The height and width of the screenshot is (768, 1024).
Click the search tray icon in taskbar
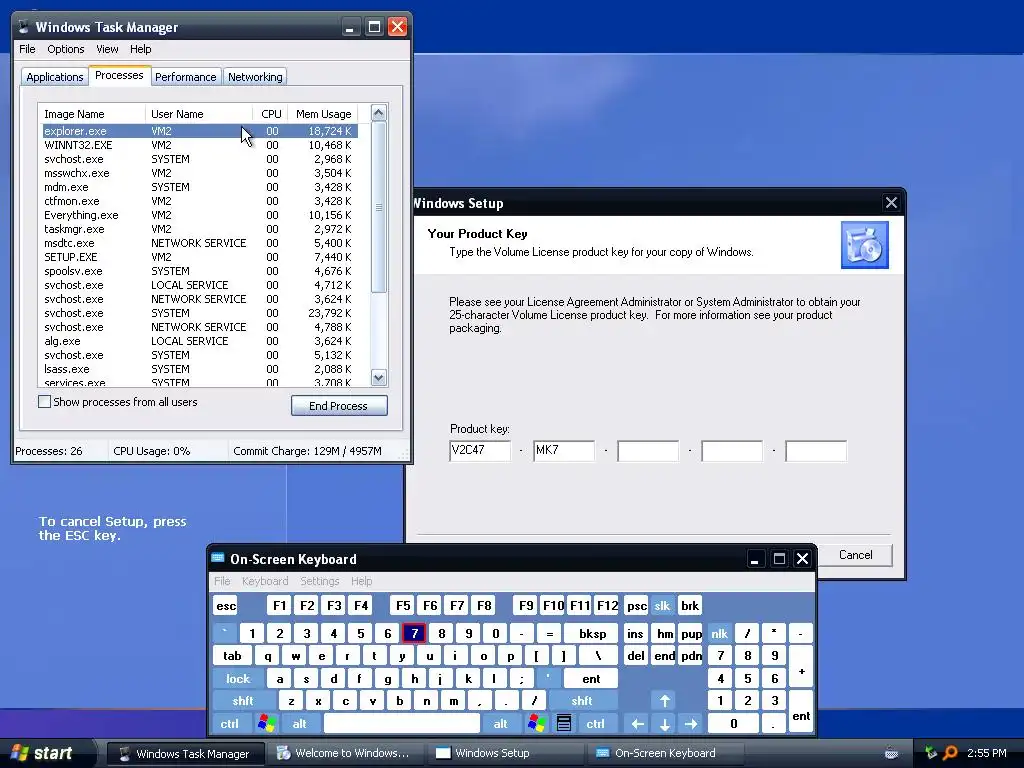951,753
